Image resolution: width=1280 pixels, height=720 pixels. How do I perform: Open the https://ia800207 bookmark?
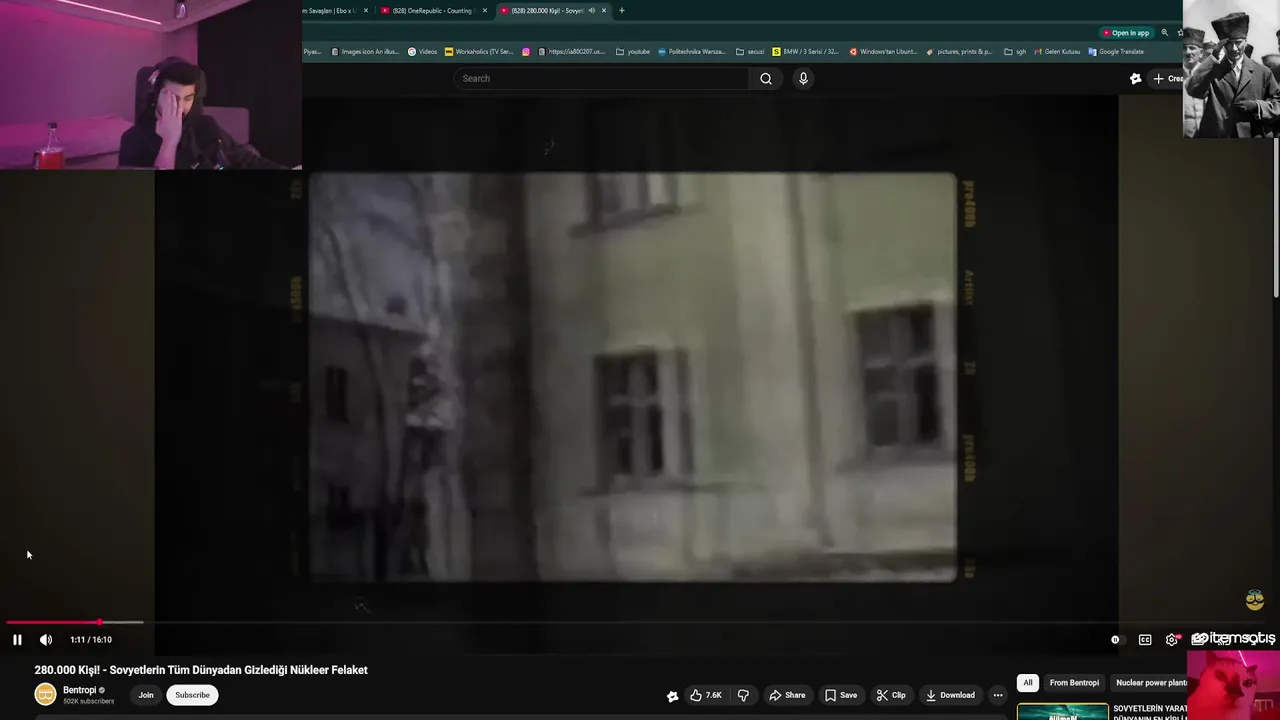pos(572,52)
